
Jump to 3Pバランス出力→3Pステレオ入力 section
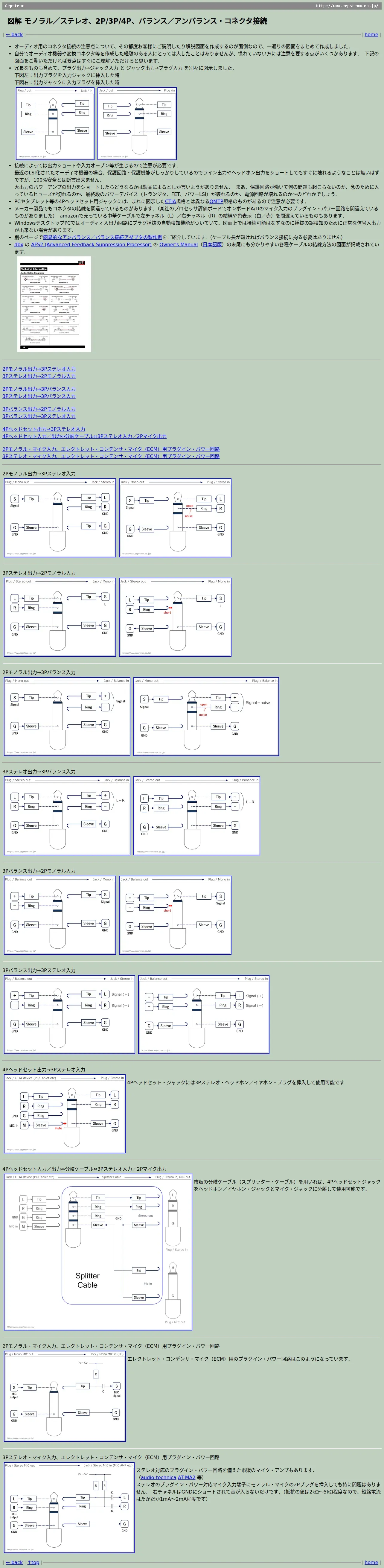click(39, 416)
